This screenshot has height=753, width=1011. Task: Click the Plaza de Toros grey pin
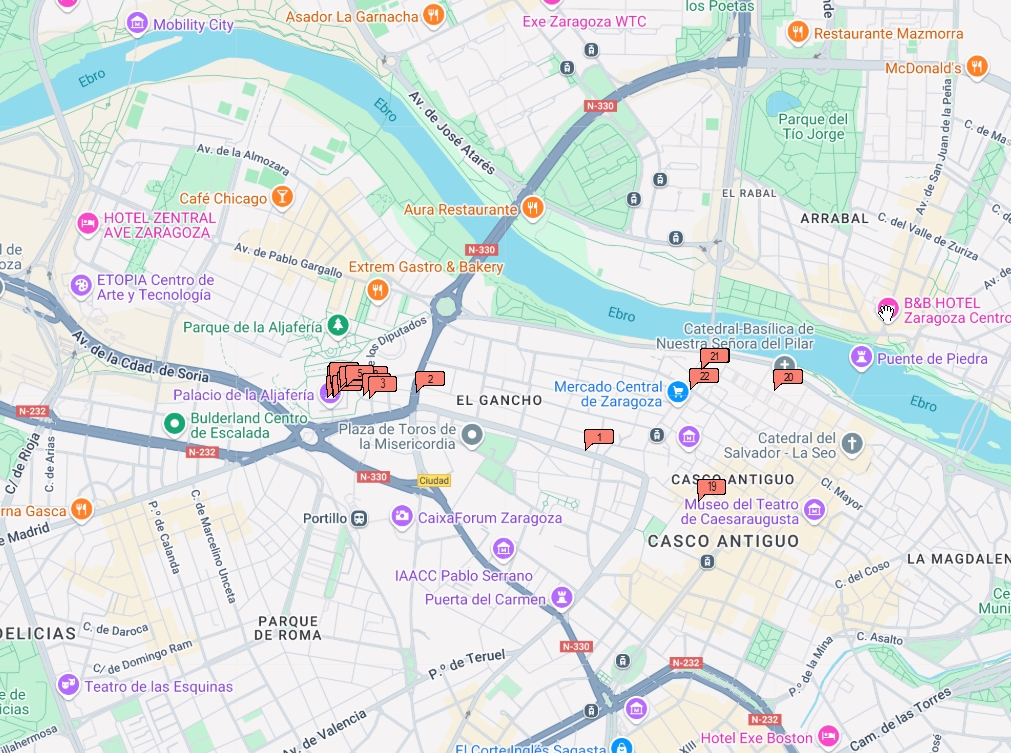tap(473, 435)
